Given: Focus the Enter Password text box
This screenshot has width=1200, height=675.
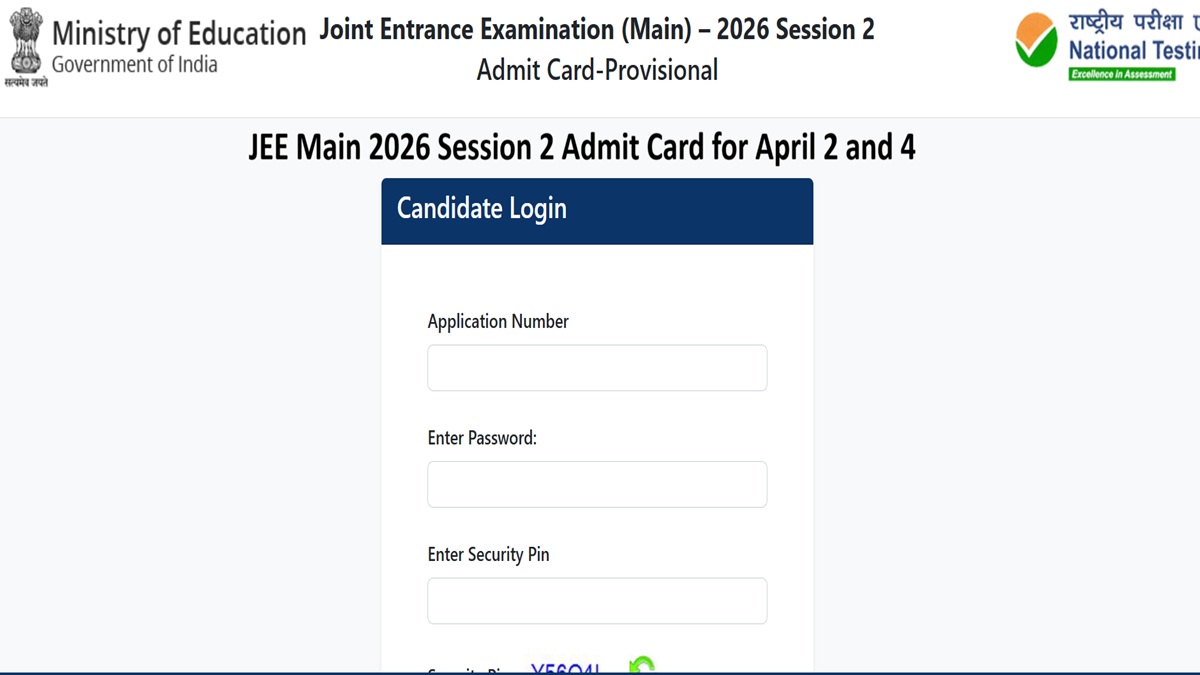Looking at the screenshot, I should (x=597, y=484).
